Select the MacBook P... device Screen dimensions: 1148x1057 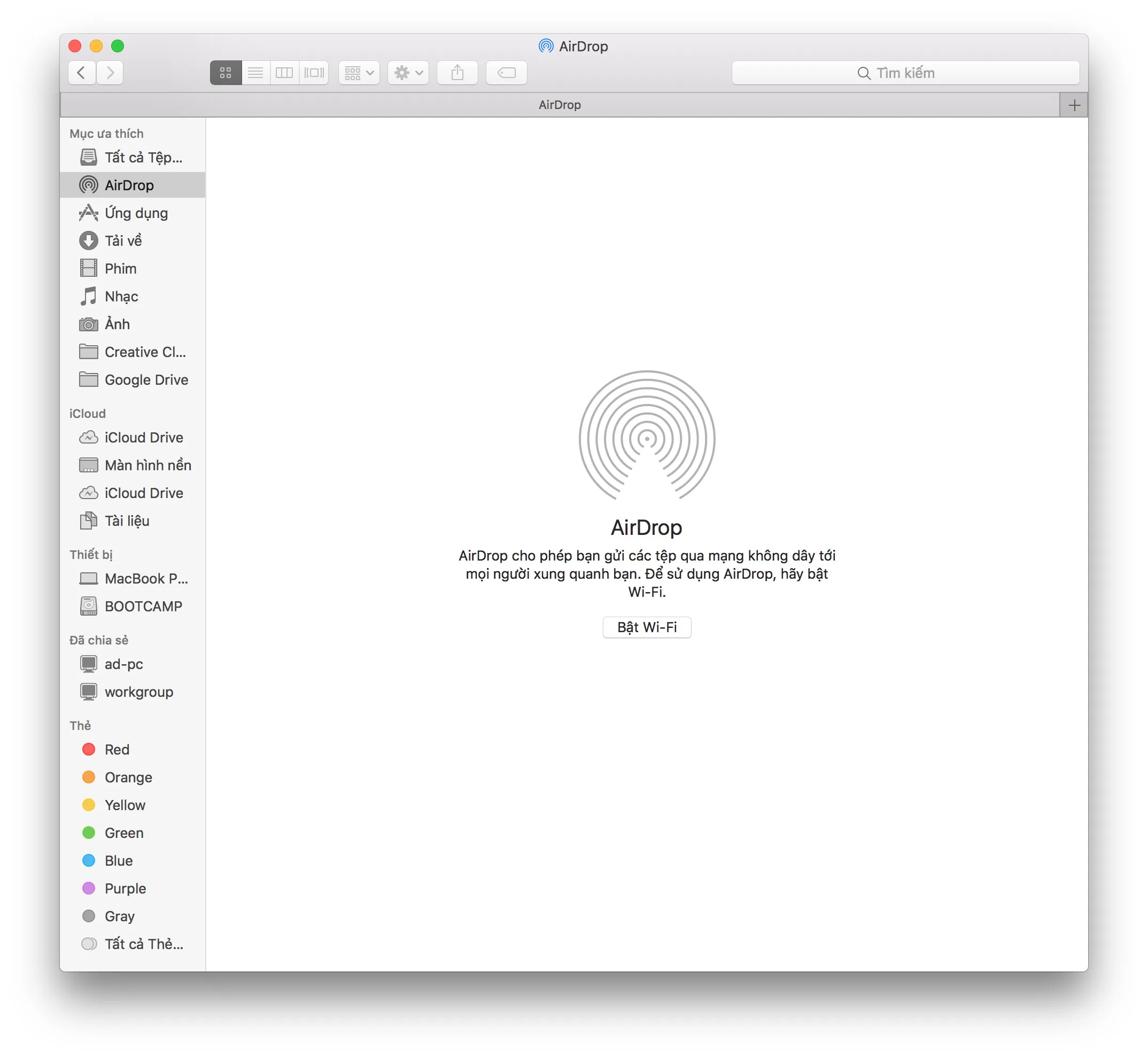tap(133, 578)
